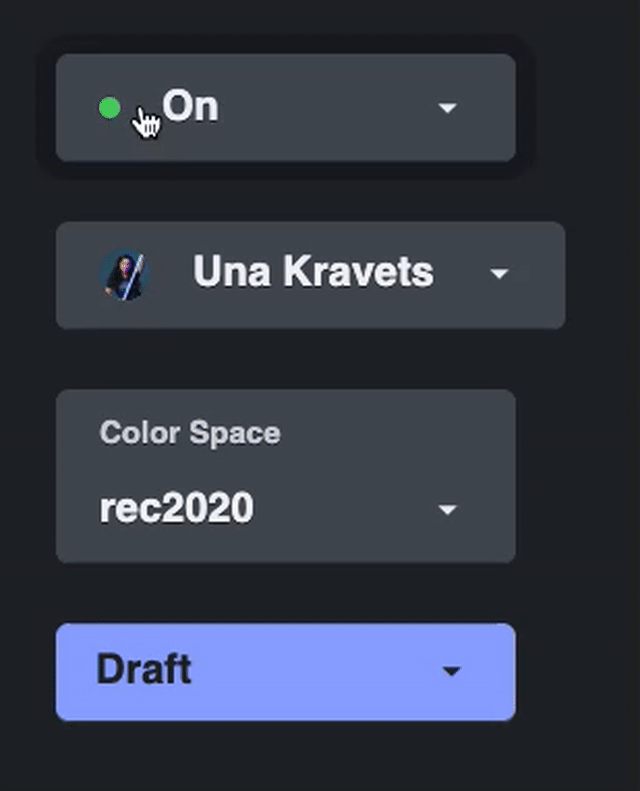Image resolution: width=640 pixels, height=791 pixels.
Task: Click empty area inside the On select
Action: (x=328, y=108)
